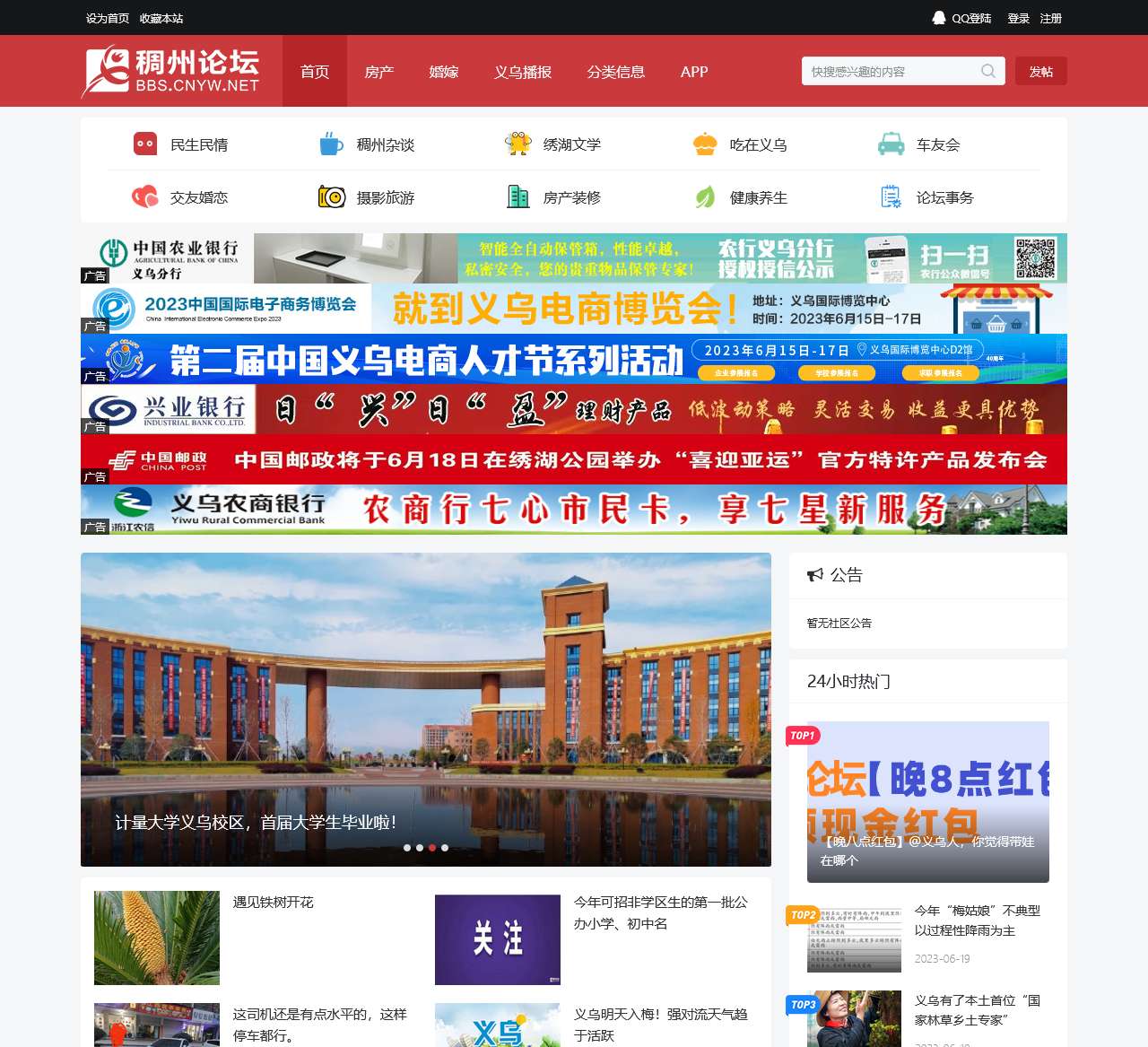
Task: Click 收藏本站 link
Action: click(161, 18)
